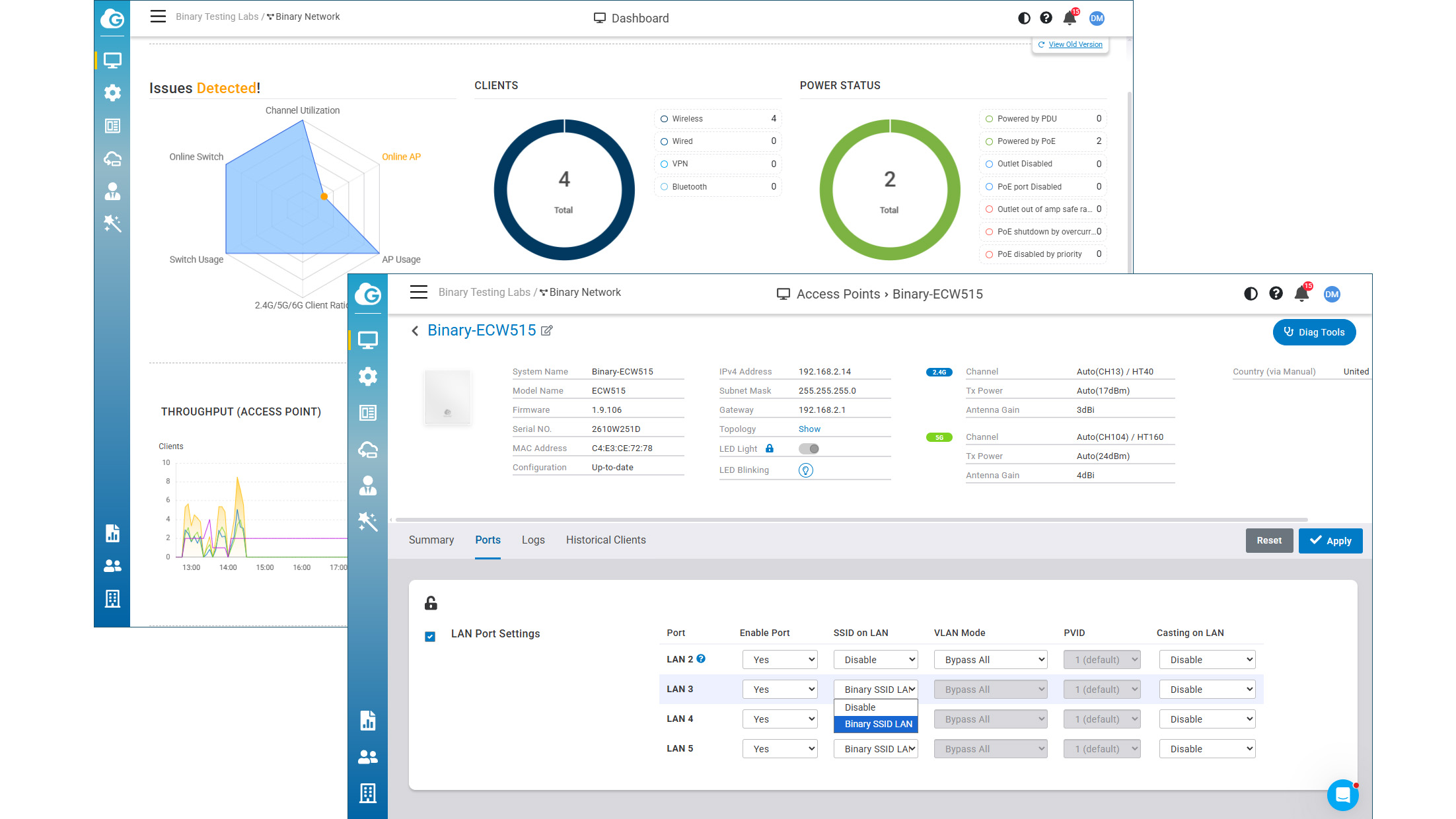
Task: Toggle Bluetooth clients legend item
Action: pyautogui.click(x=718, y=187)
